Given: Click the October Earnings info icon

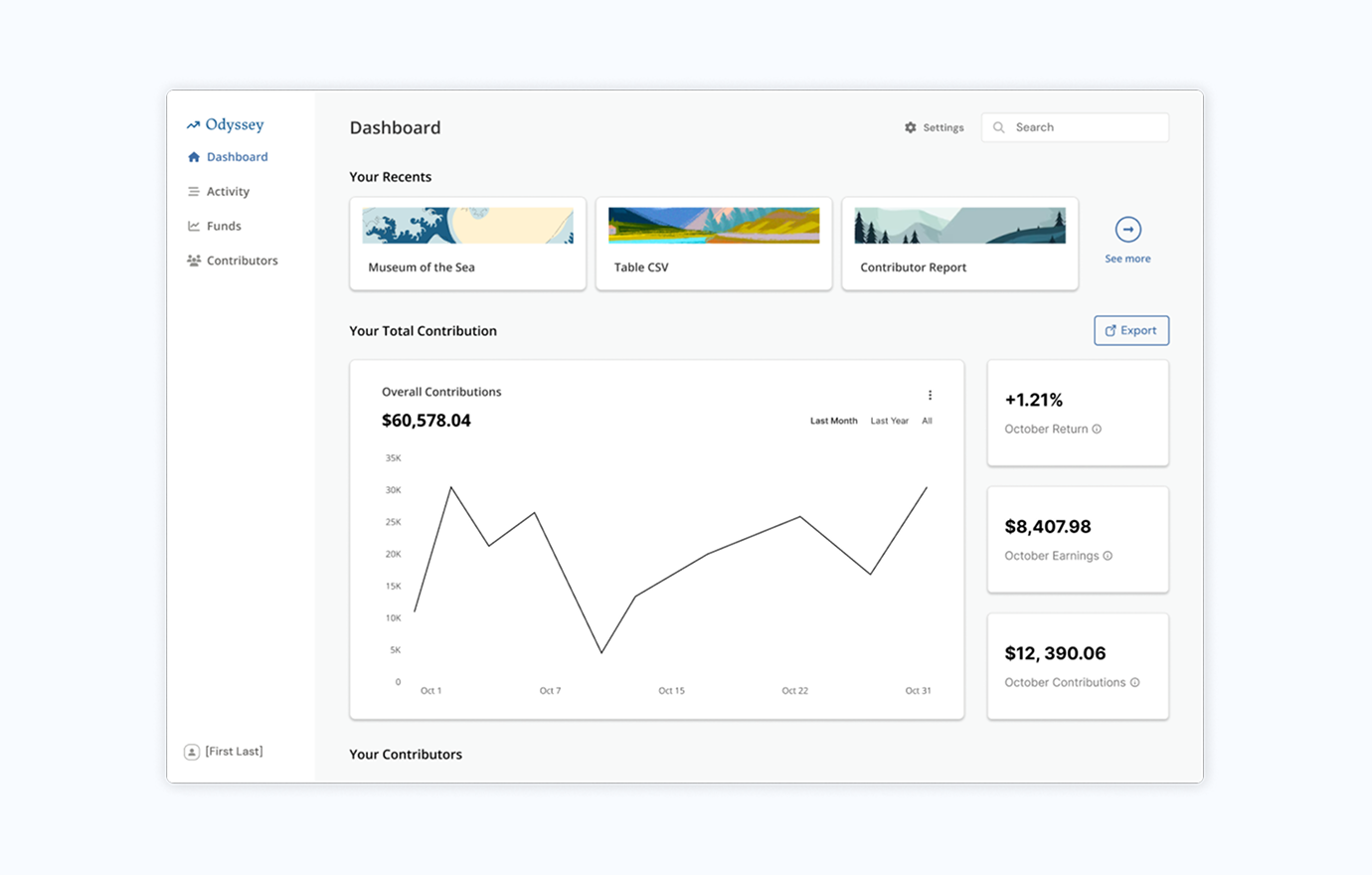Looking at the screenshot, I should click(1106, 556).
